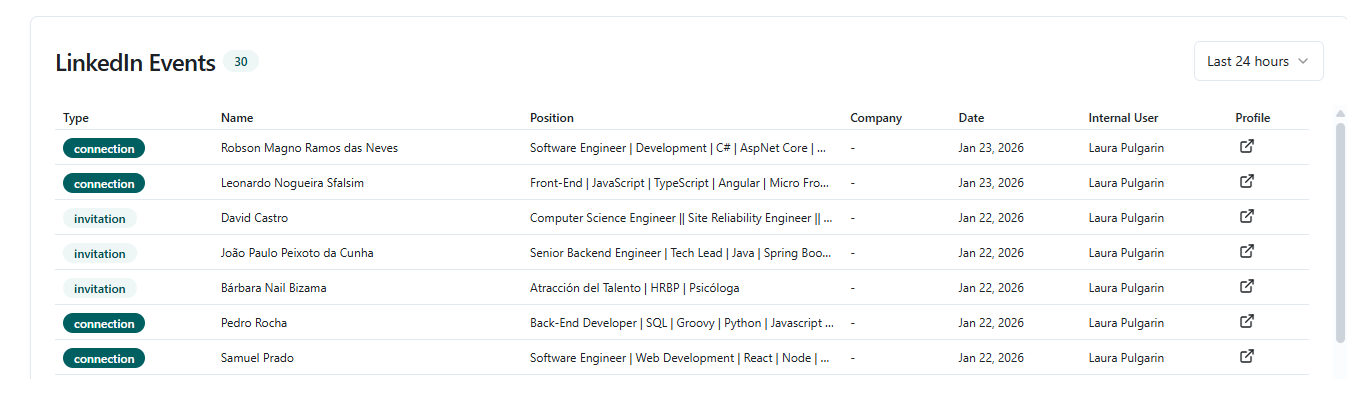Open João Paulo Peixoto da Cunha profile icon

click(x=1246, y=252)
